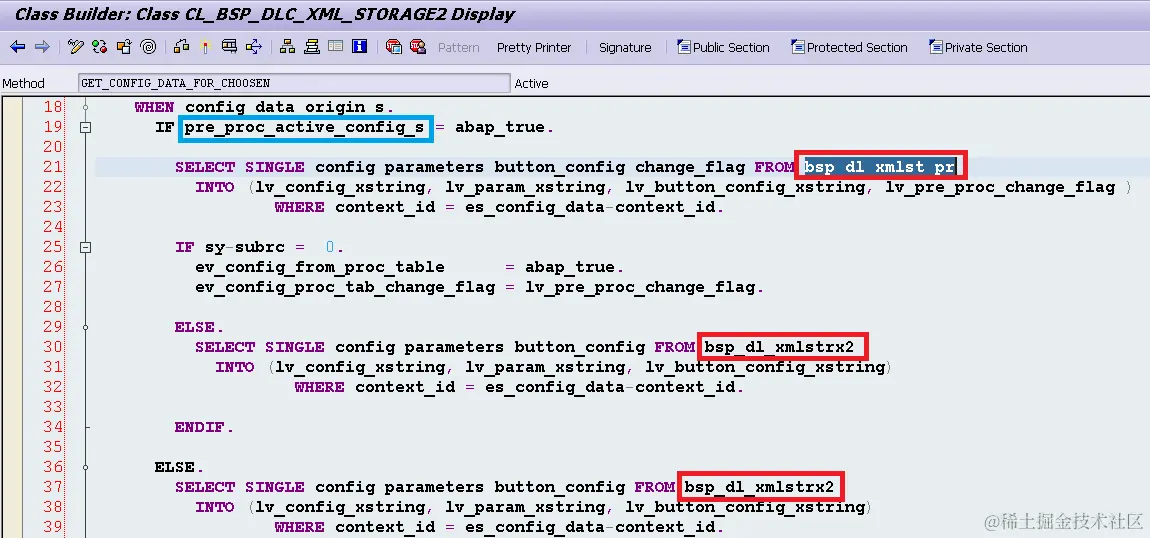Click 'ENDIF.' on line 34

pos(205,427)
